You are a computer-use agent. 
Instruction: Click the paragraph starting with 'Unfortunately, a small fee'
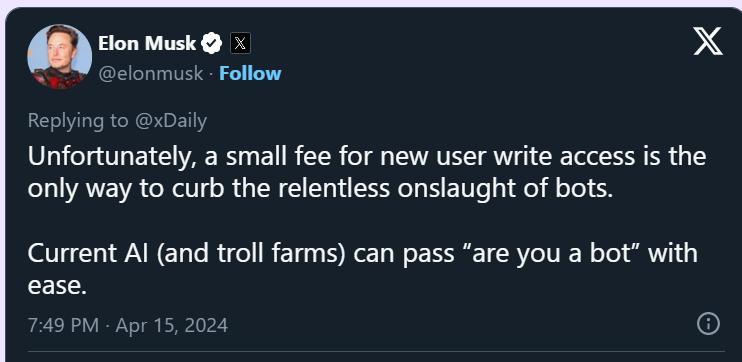coord(367,172)
